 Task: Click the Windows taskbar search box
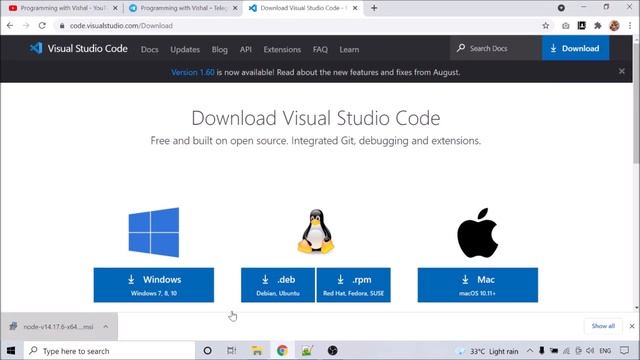pyautogui.click(x=109, y=351)
